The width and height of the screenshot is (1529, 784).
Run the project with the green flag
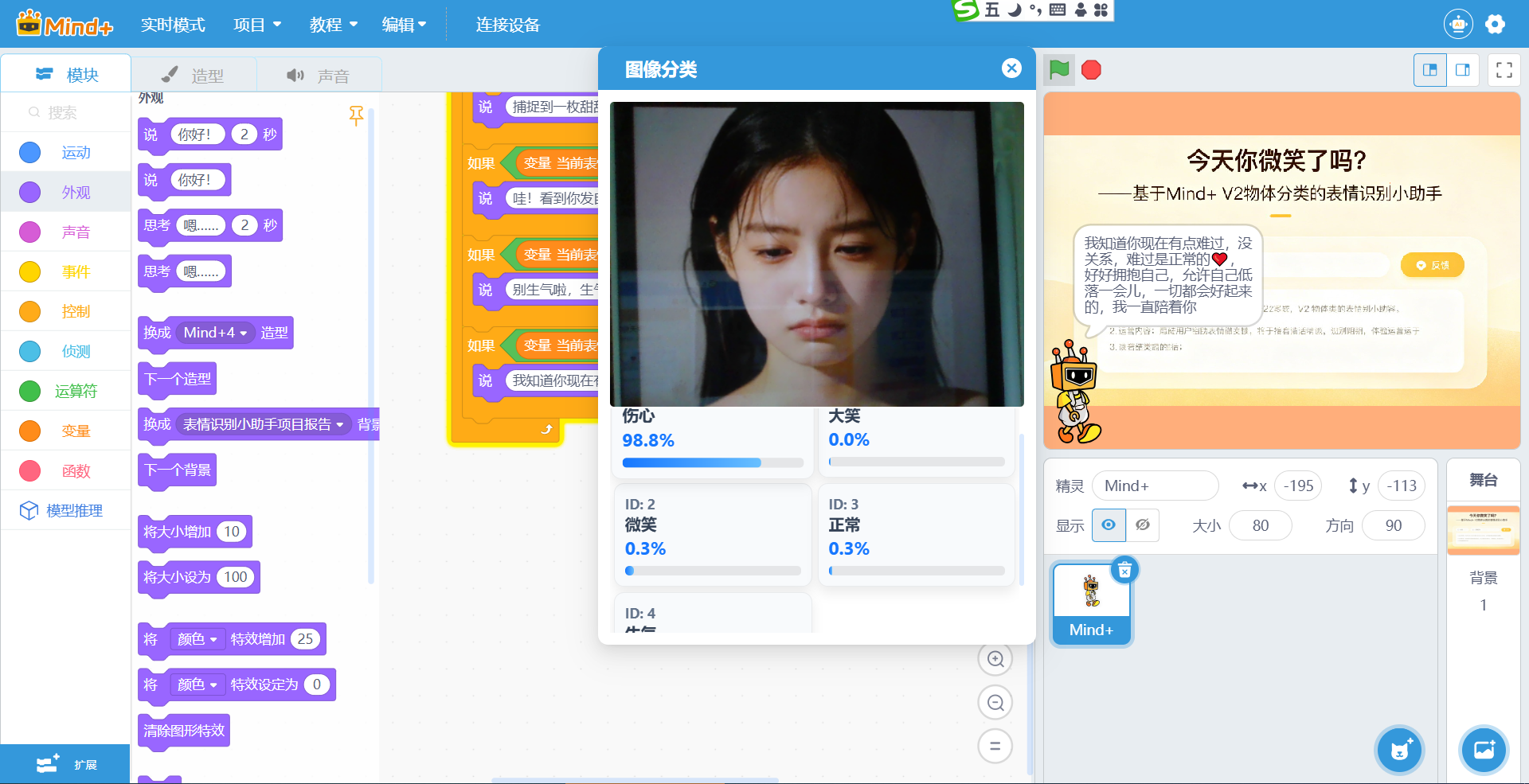[1059, 70]
